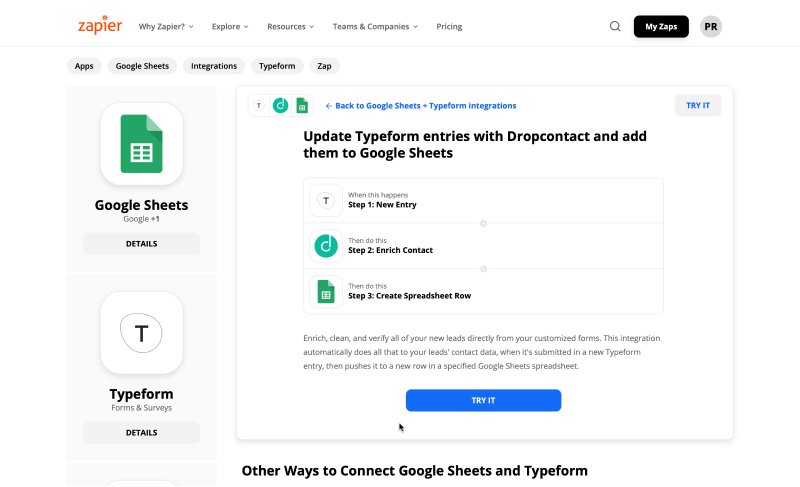Click the large blue TRY IT button
The height and width of the screenshot is (487, 800).
coord(483,400)
